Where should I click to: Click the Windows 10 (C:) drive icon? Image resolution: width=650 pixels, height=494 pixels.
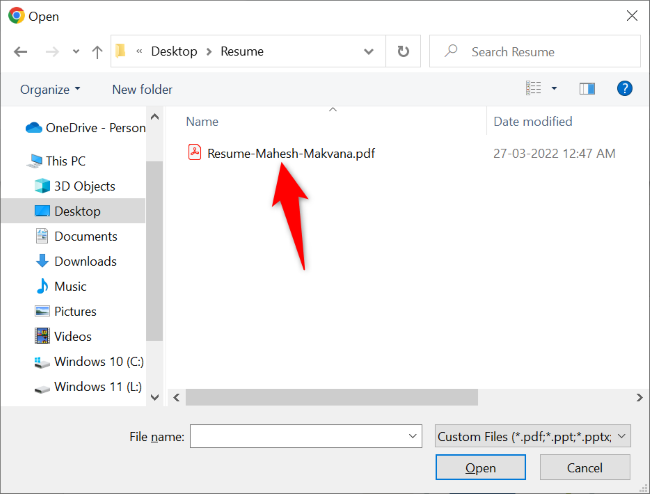(x=42, y=363)
